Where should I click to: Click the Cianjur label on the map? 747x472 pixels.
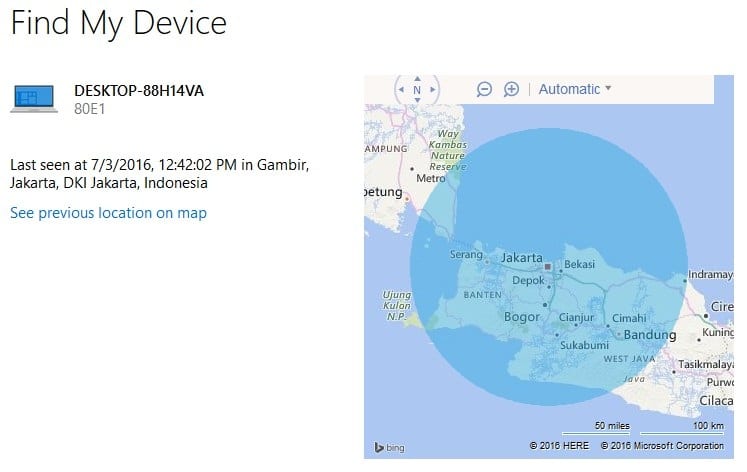576,317
